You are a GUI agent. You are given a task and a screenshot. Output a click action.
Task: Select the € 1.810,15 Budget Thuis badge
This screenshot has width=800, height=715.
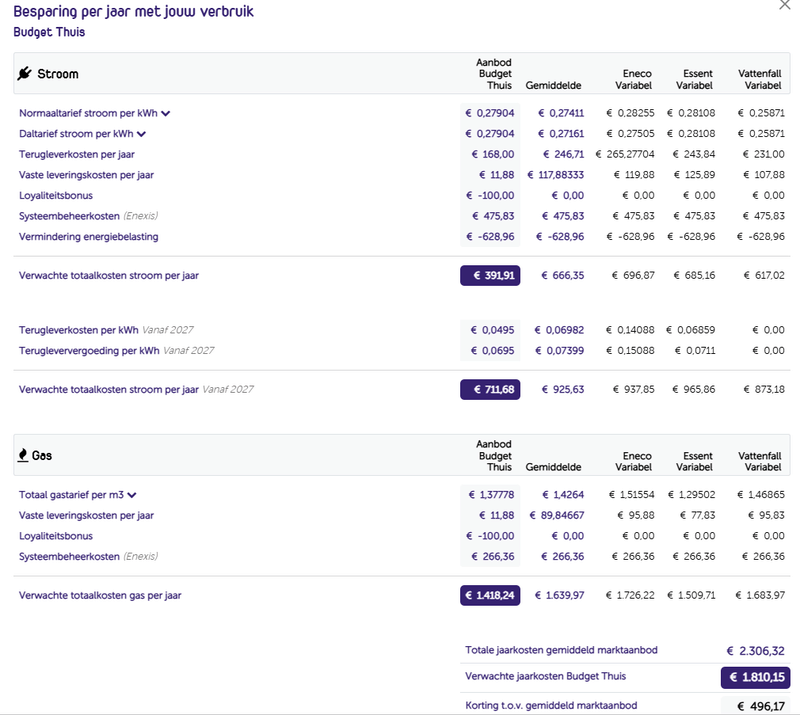[x=755, y=677]
